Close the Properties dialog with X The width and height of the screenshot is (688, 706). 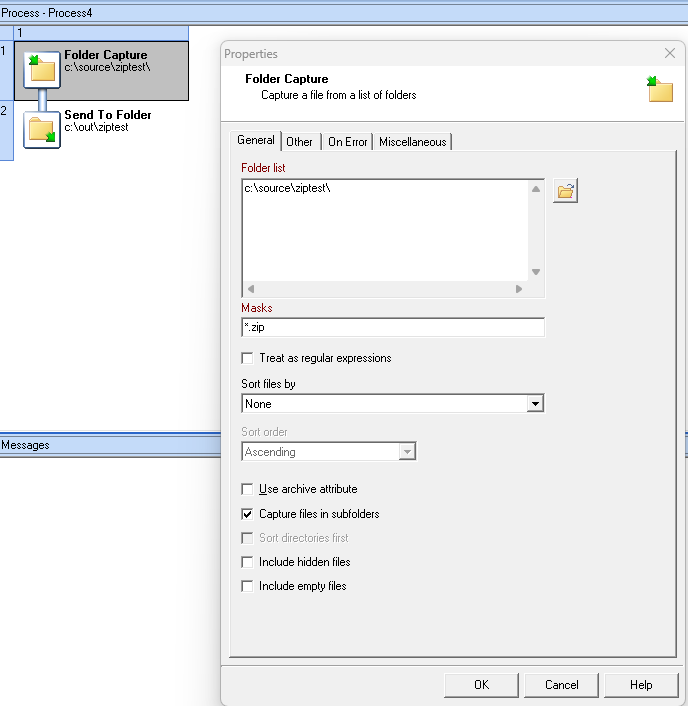(670, 54)
